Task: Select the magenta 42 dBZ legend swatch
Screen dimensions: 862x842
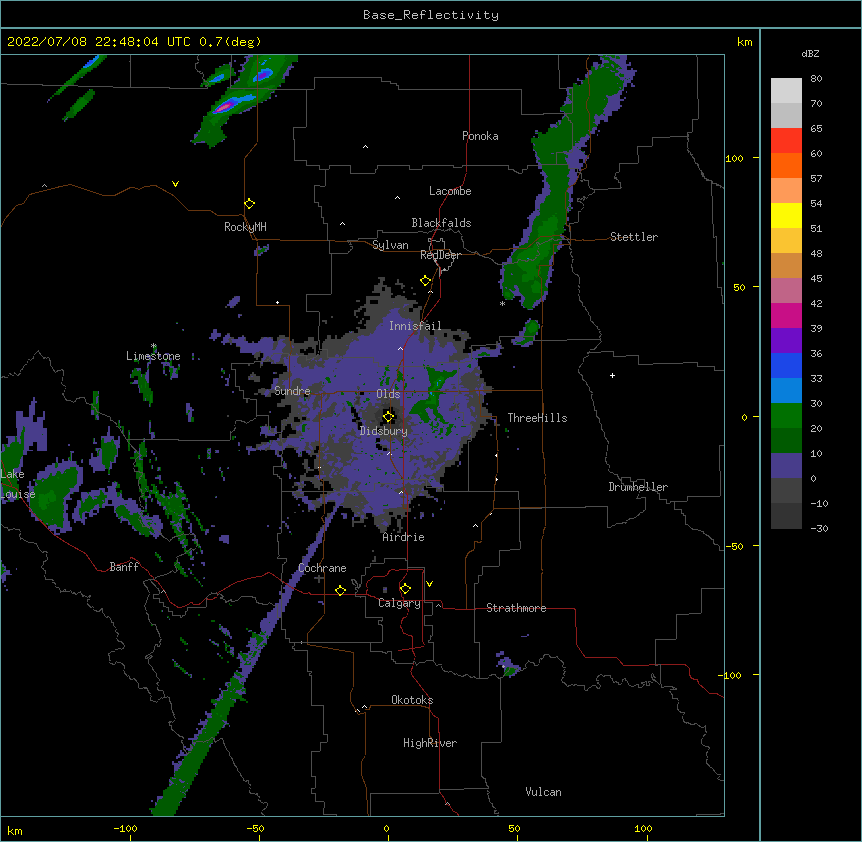Action: [786, 315]
